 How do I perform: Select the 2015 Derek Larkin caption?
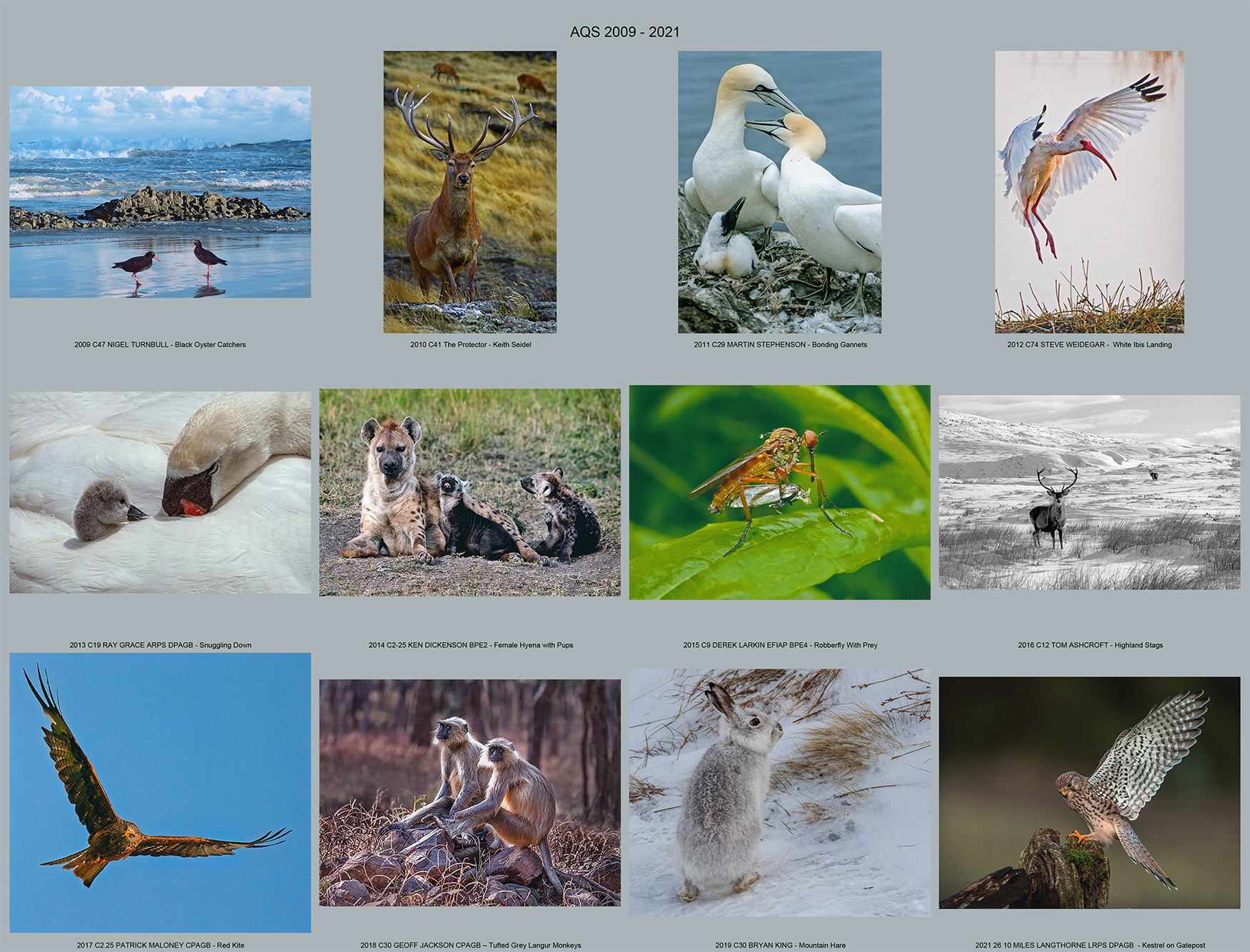(780, 645)
